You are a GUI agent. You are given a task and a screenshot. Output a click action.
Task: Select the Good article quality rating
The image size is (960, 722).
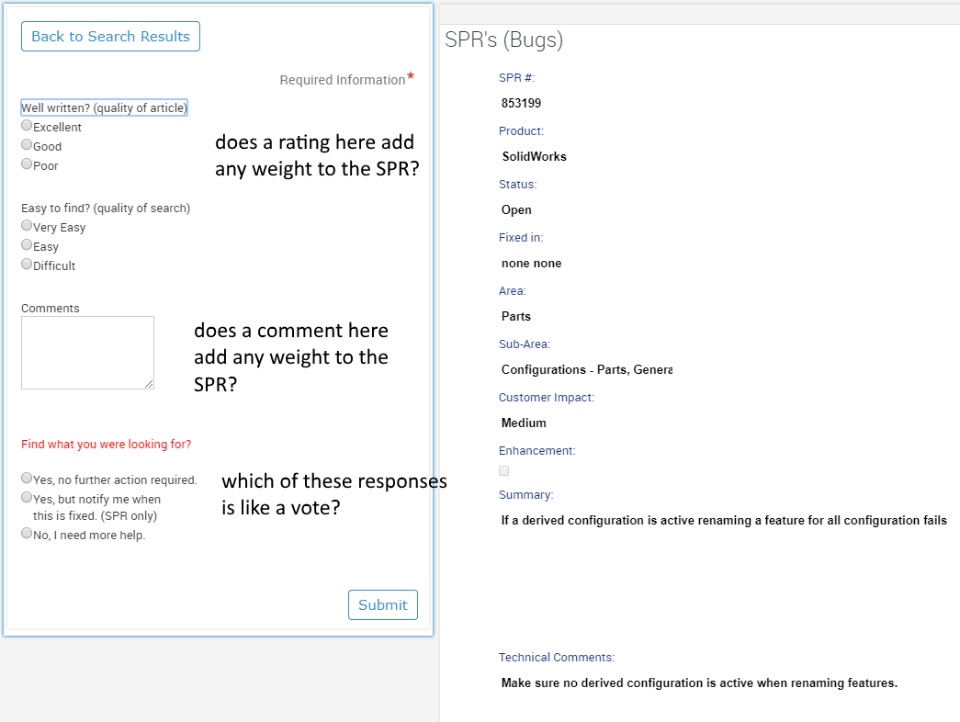click(26, 145)
